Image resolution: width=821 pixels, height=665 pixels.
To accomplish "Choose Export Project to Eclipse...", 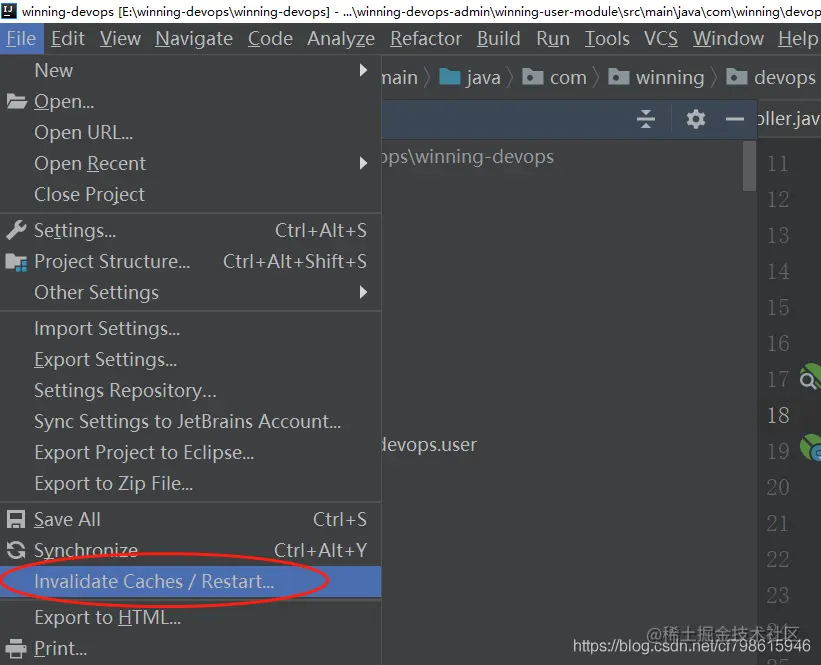I will (x=191, y=452).
